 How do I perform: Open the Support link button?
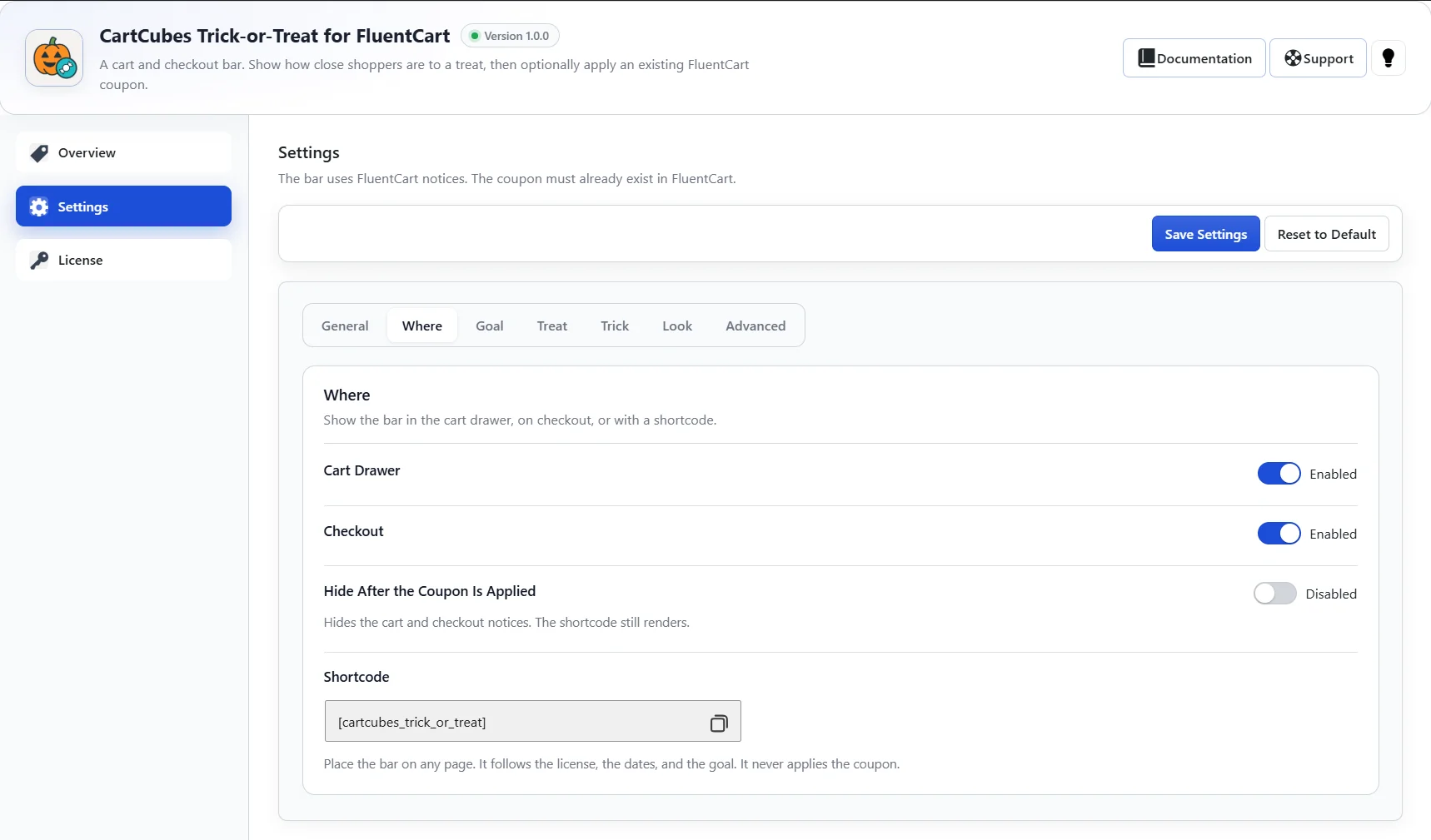click(1318, 58)
